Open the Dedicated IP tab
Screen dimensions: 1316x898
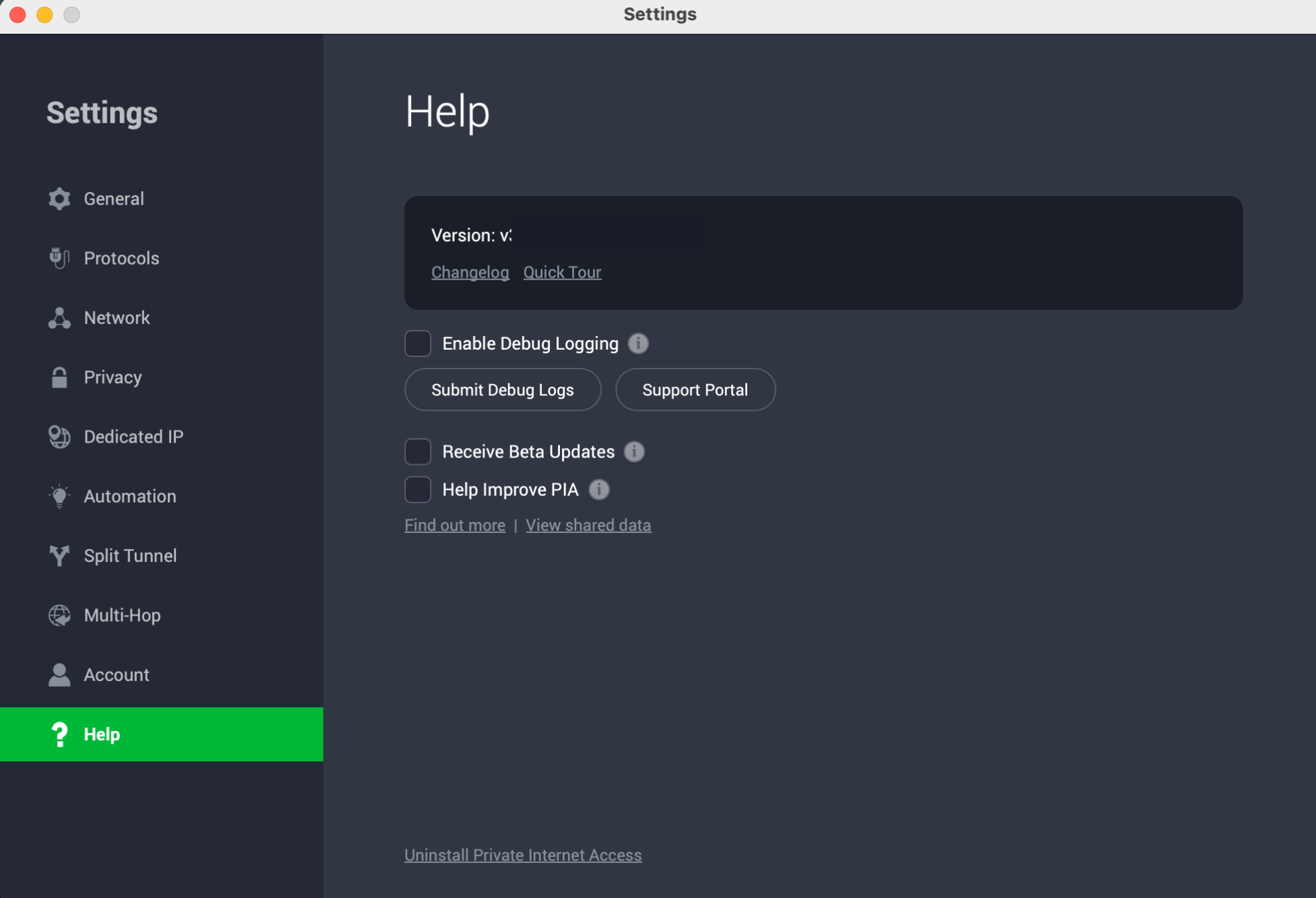pyautogui.click(x=133, y=437)
